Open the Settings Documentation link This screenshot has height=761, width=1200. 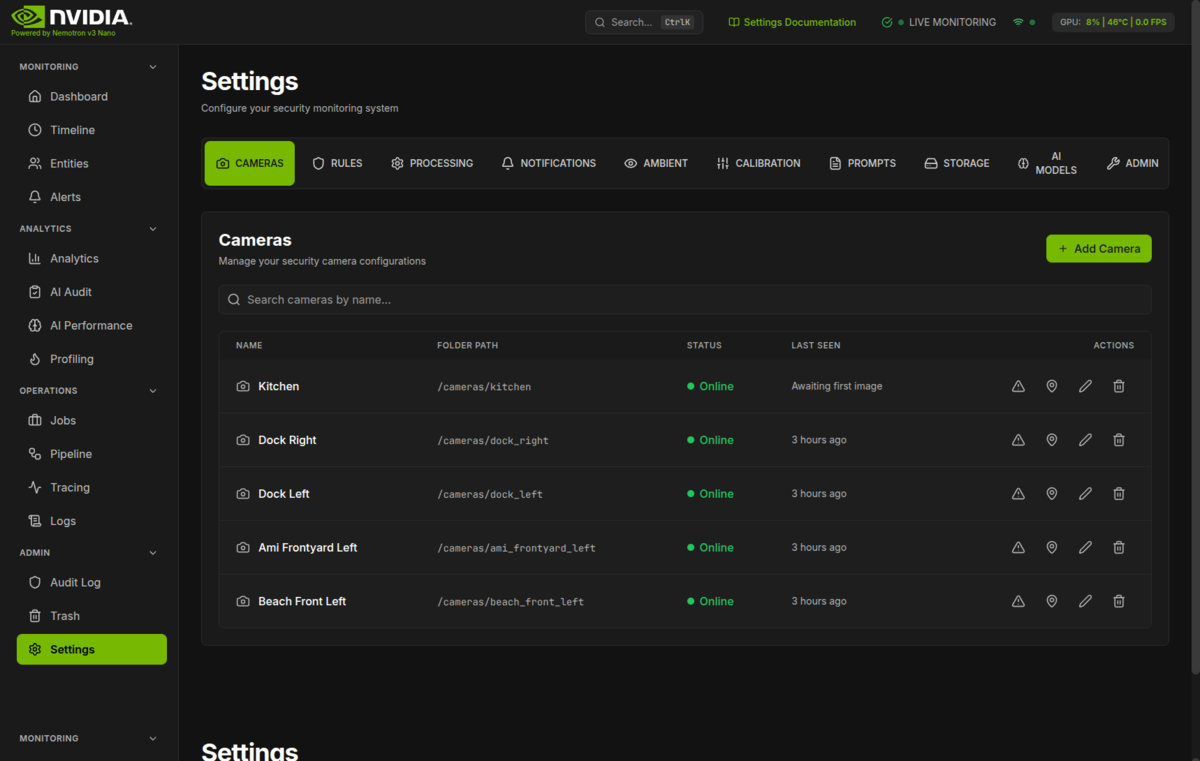pyautogui.click(x=792, y=21)
